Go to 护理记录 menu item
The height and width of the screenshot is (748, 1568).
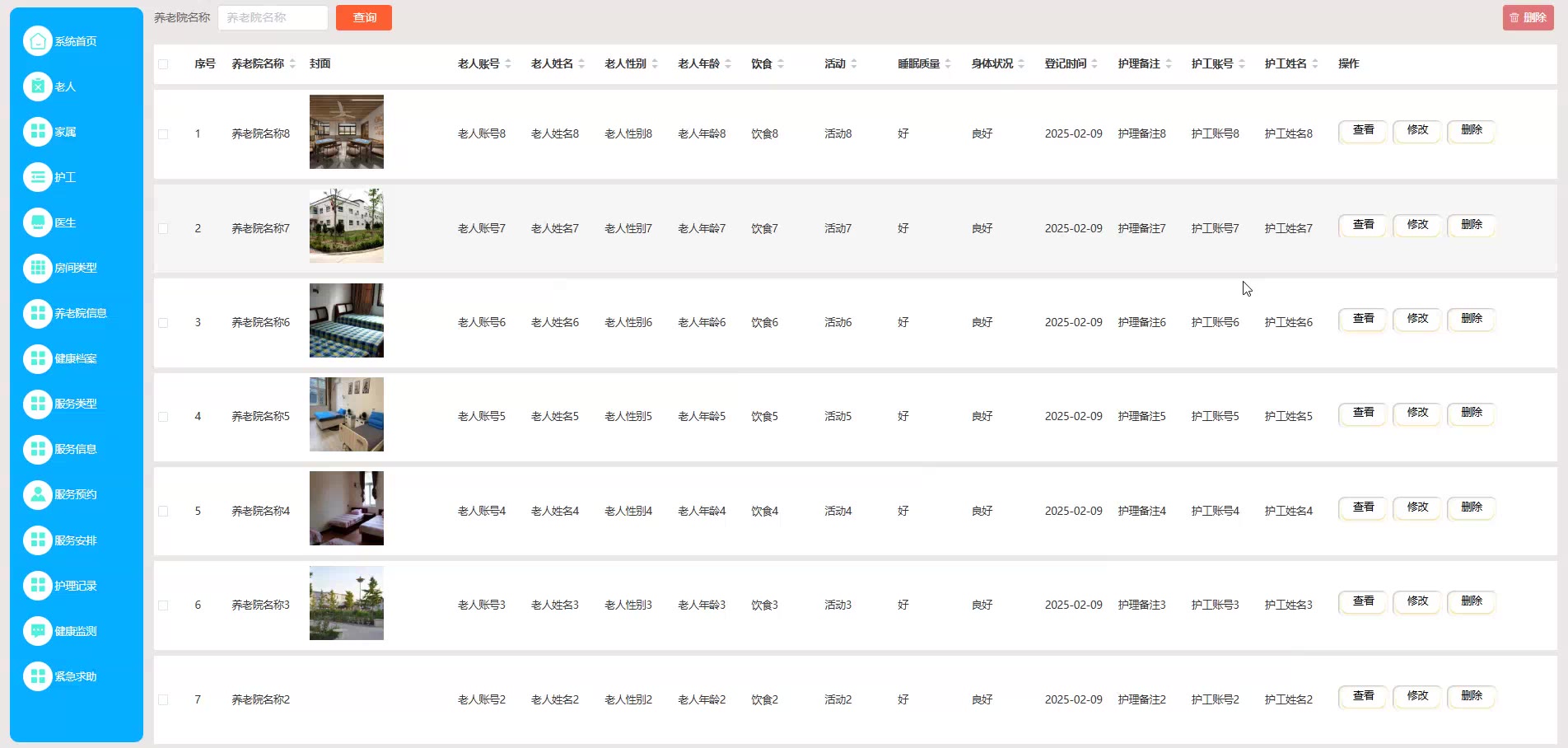pos(76,586)
